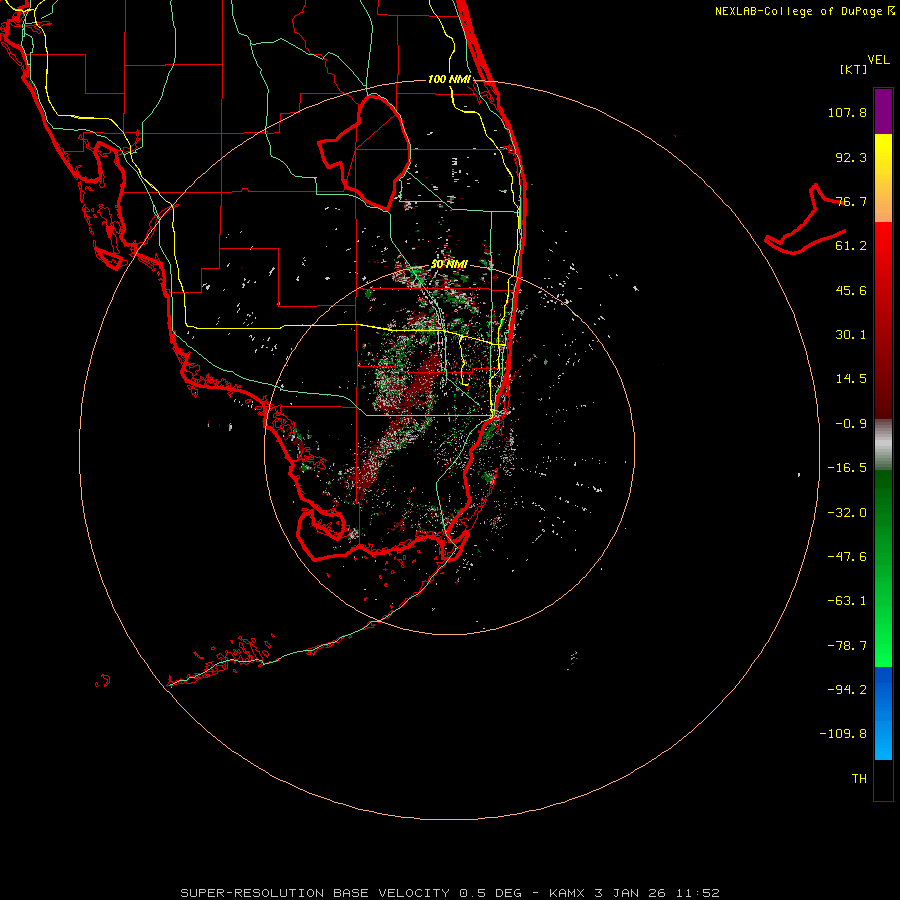Select the 107.8 scale value
Image resolution: width=900 pixels, height=900 pixels.
tap(847, 112)
